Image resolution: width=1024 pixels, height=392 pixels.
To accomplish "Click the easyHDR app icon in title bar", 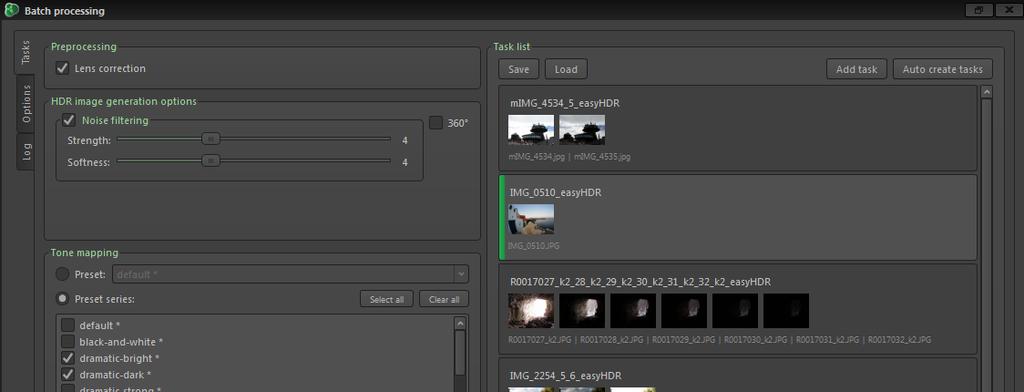I will pos(12,10).
